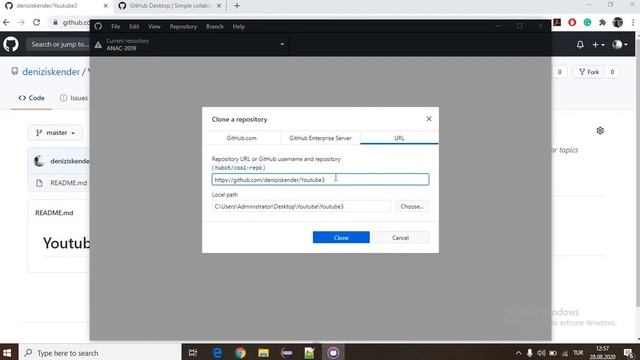
Task: Click the GitHub Desktop logo icon in title bar
Action: 98,27
